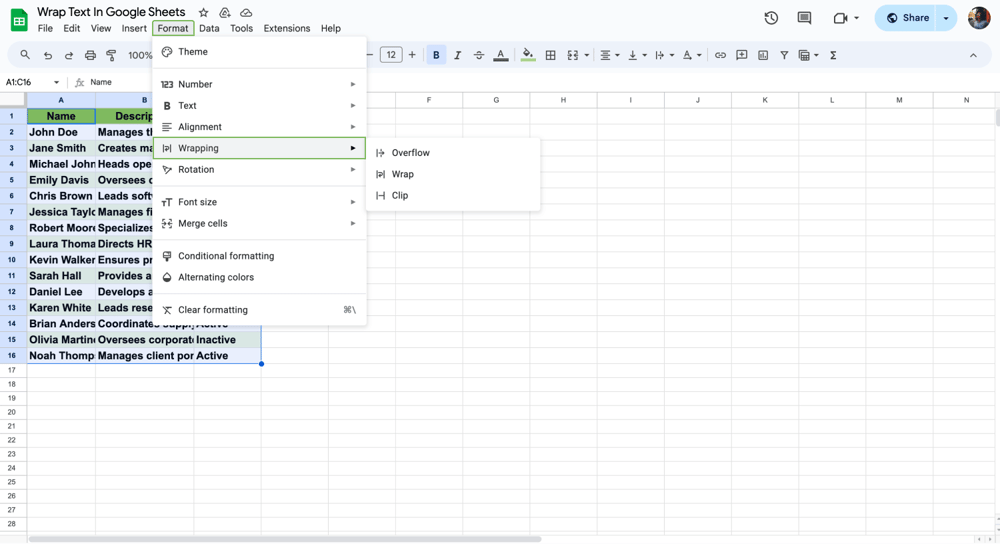Click the Print icon
1000x544 pixels.
pos(90,56)
